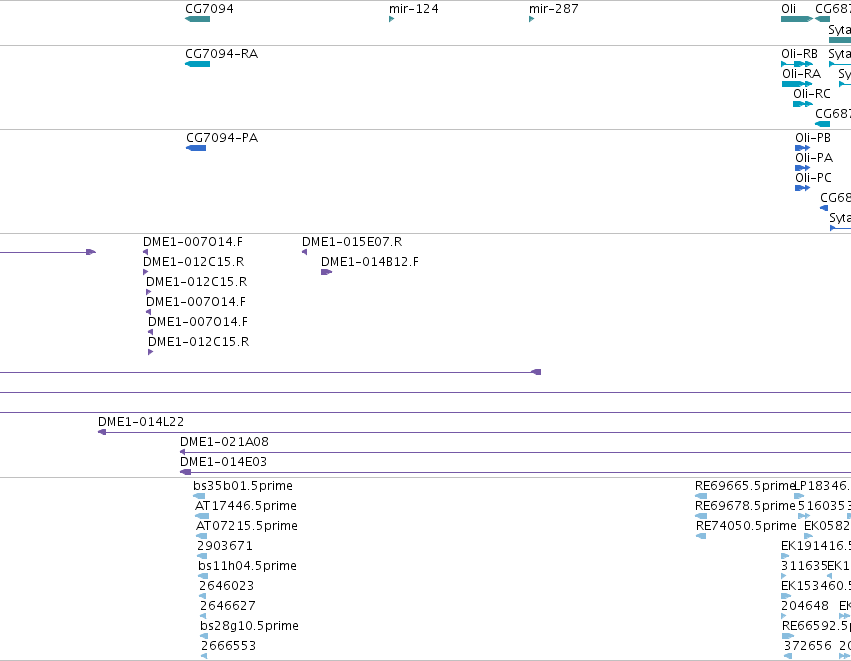
Task: Click EST AT17446.5prime label
Action: (x=245, y=506)
